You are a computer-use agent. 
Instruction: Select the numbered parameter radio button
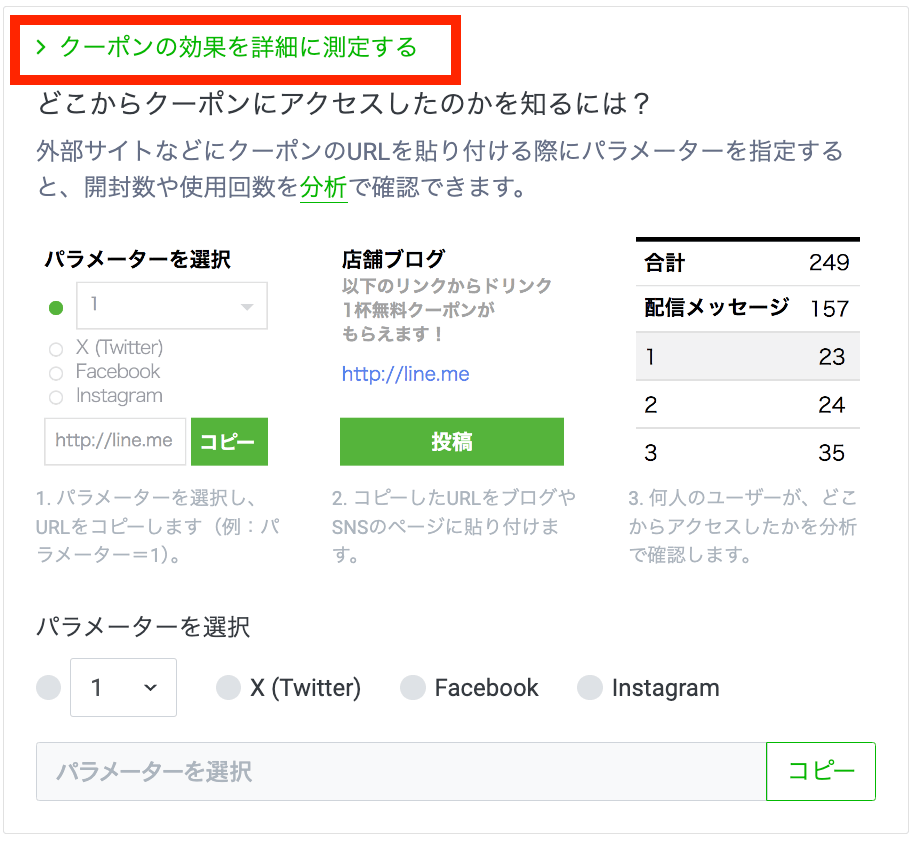tap(48, 688)
